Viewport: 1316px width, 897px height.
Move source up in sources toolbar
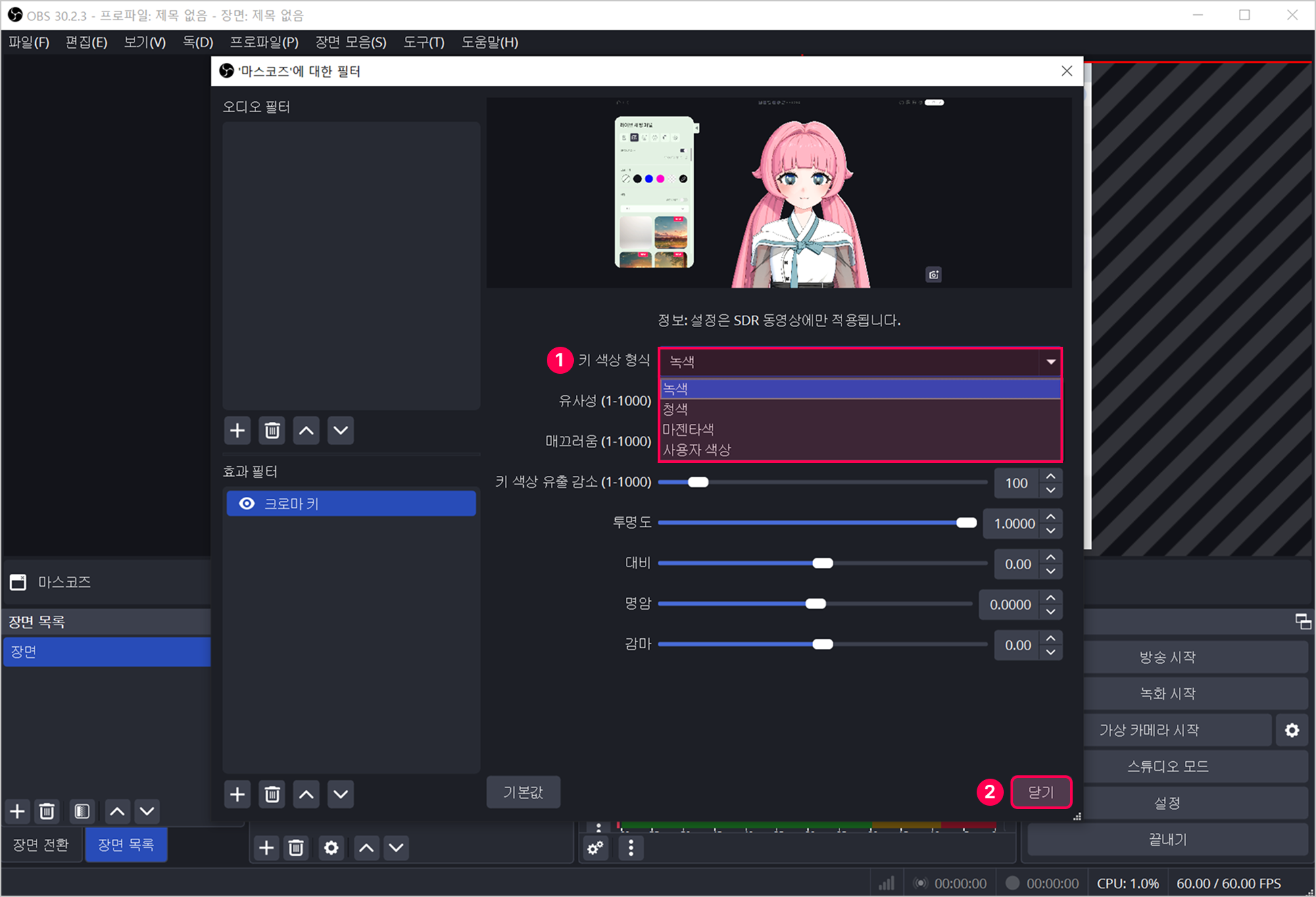pos(366,848)
